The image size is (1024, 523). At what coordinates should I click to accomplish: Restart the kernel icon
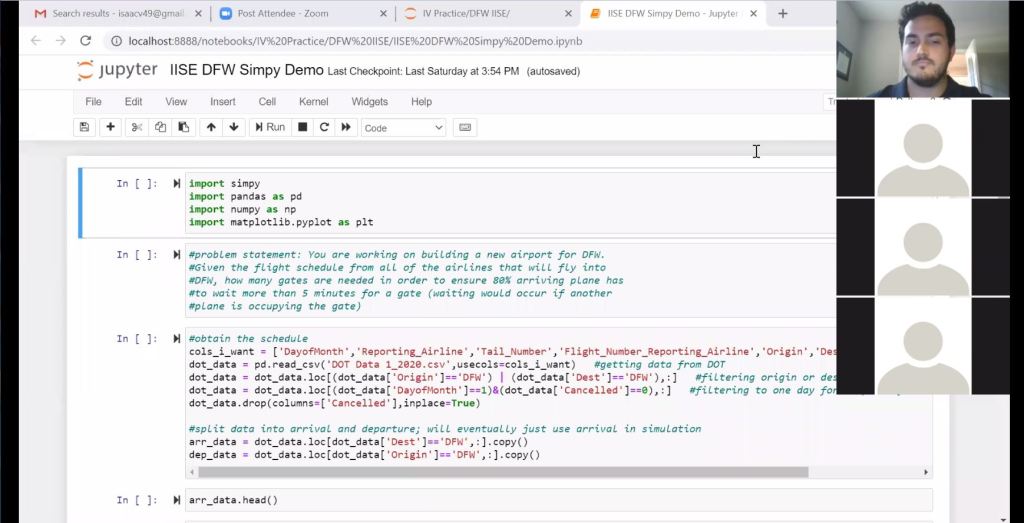[x=324, y=127]
